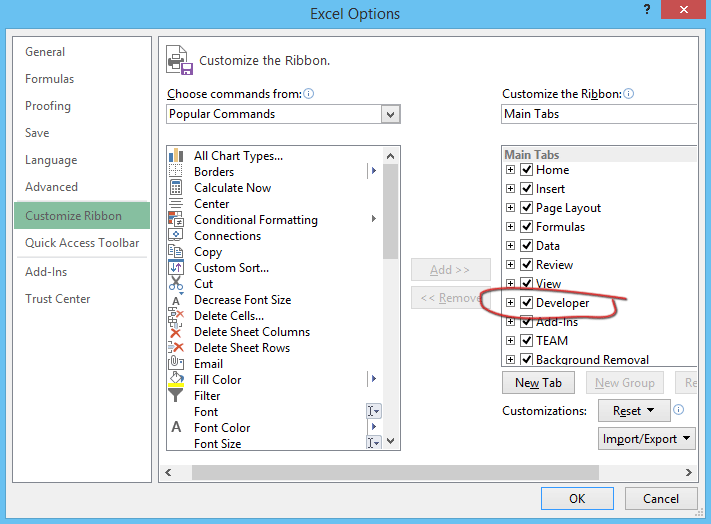The image size is (711, 524).
Task: Click the commands list scroll down arrow
Action: 390,441
